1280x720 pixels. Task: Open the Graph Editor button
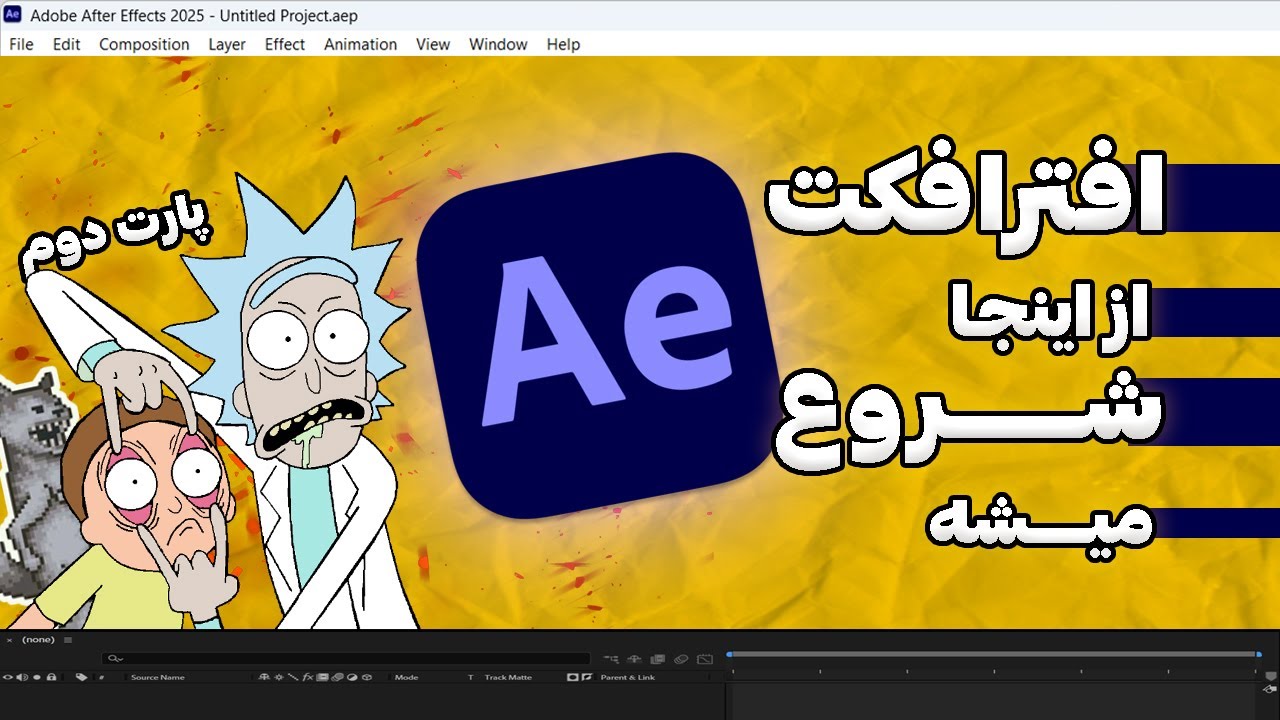pos(705,660)
